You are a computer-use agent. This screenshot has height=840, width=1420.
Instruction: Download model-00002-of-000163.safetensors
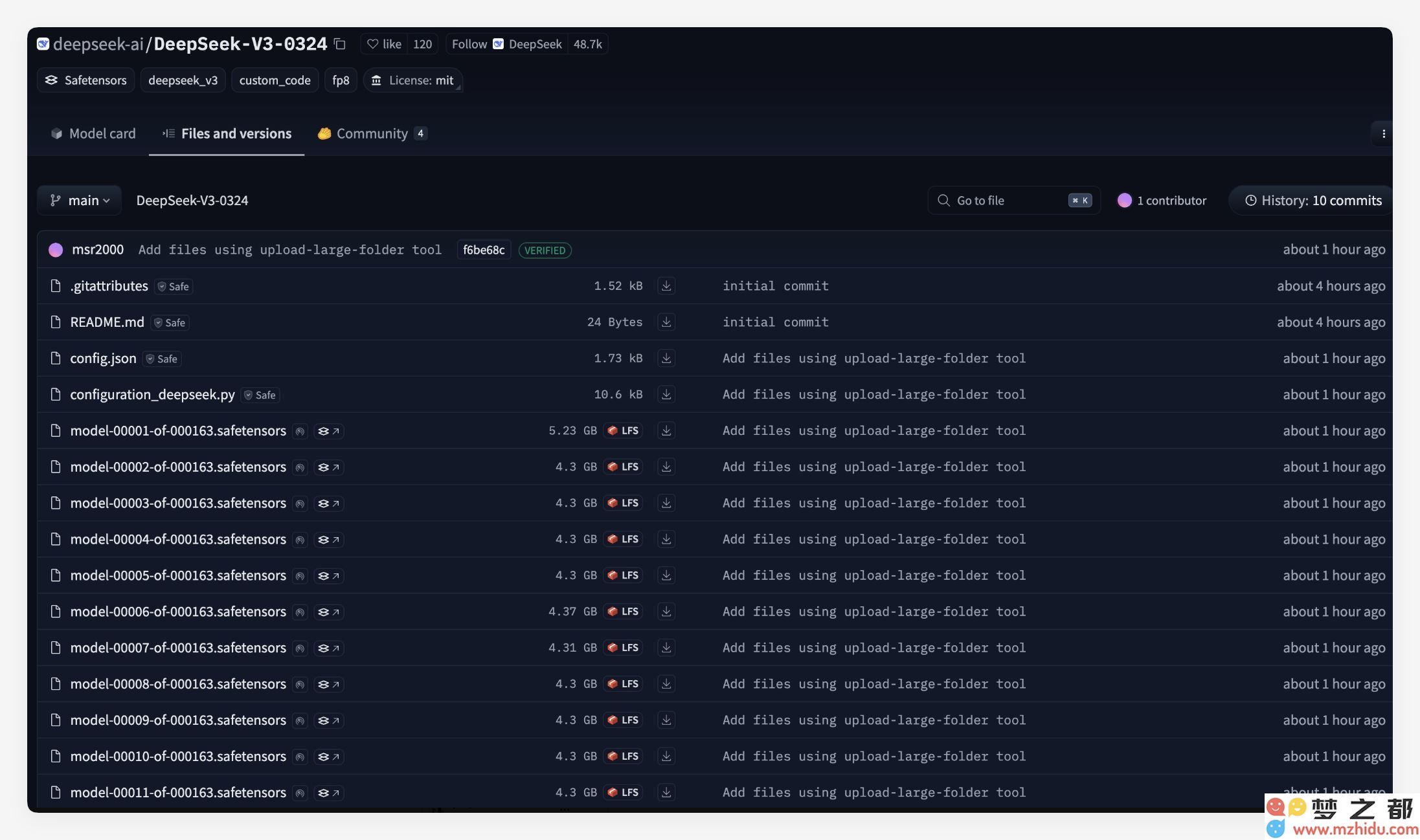pos(666,467)
